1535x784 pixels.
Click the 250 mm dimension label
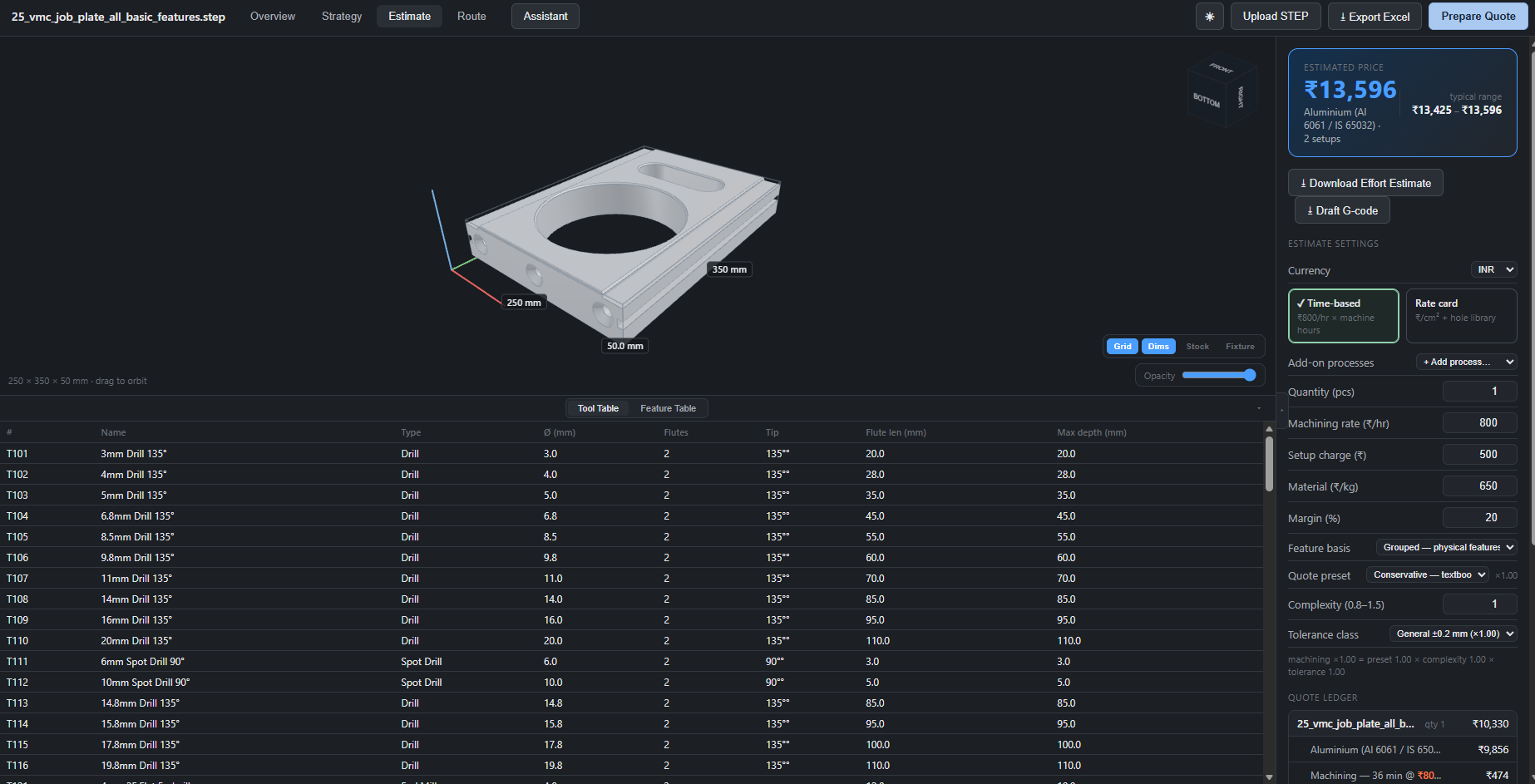click(524, 303)
